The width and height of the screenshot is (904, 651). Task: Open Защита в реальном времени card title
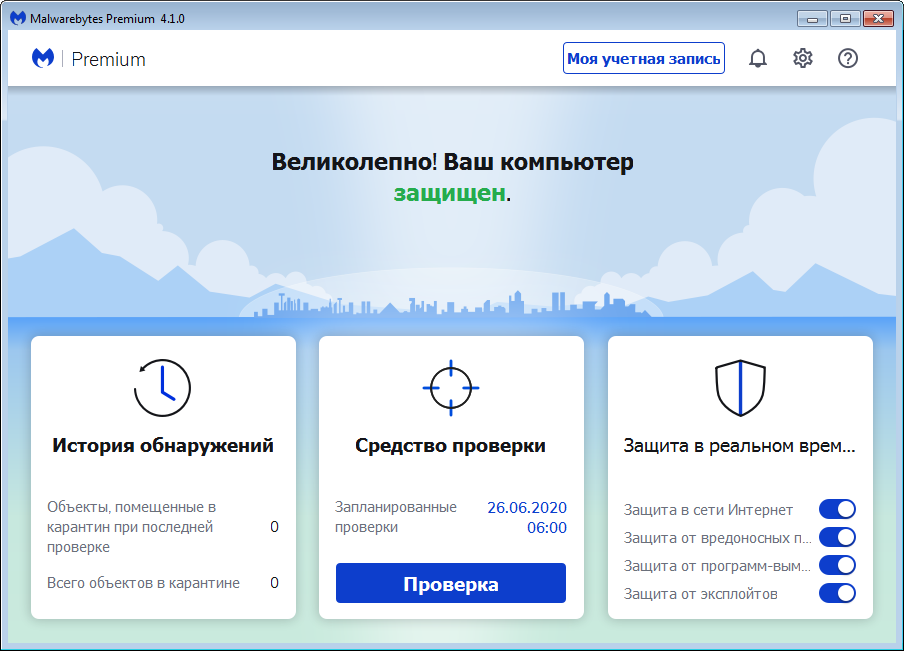coord(740,446)
